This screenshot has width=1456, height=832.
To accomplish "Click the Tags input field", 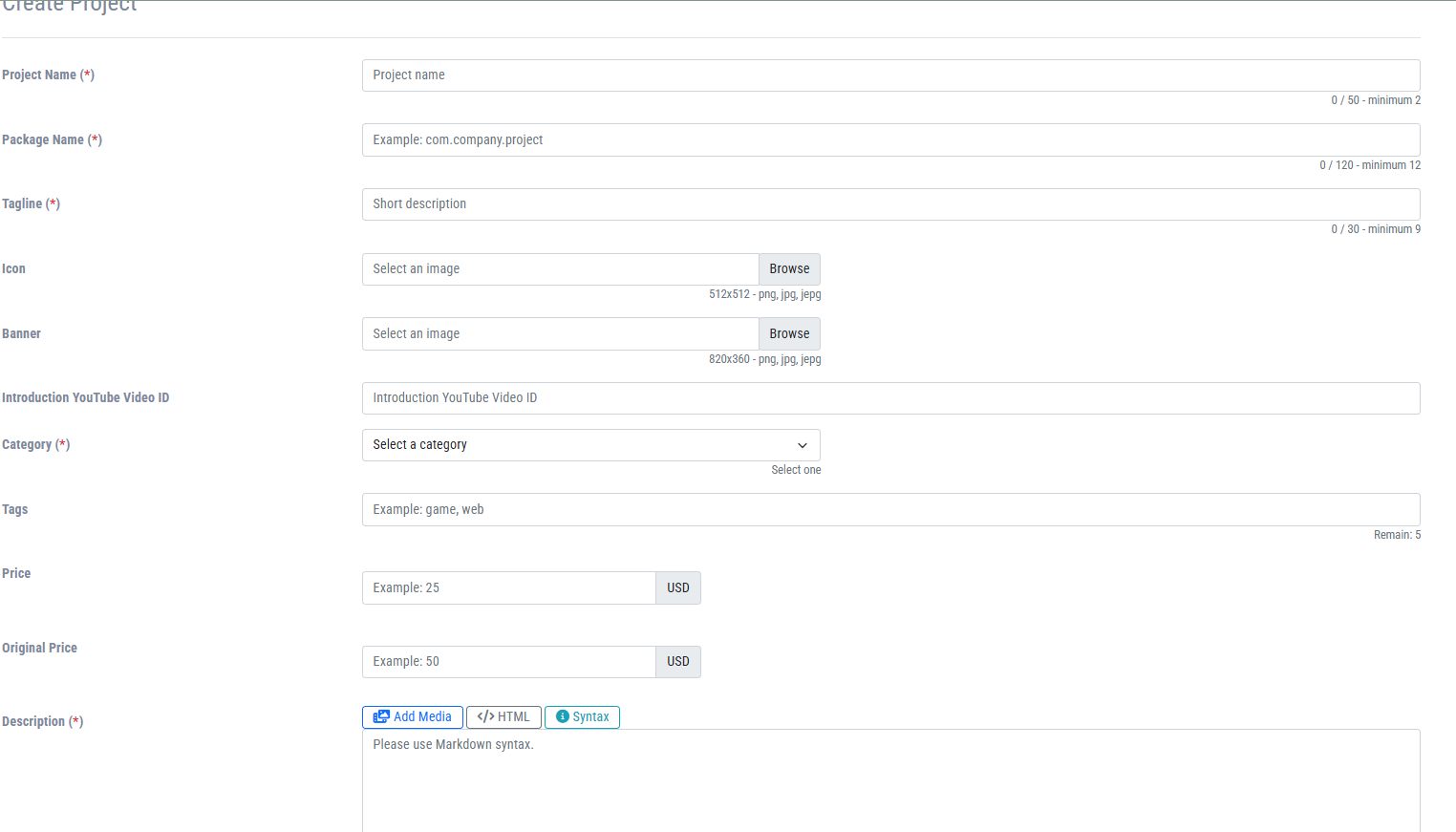I will [x=890, y=510].
